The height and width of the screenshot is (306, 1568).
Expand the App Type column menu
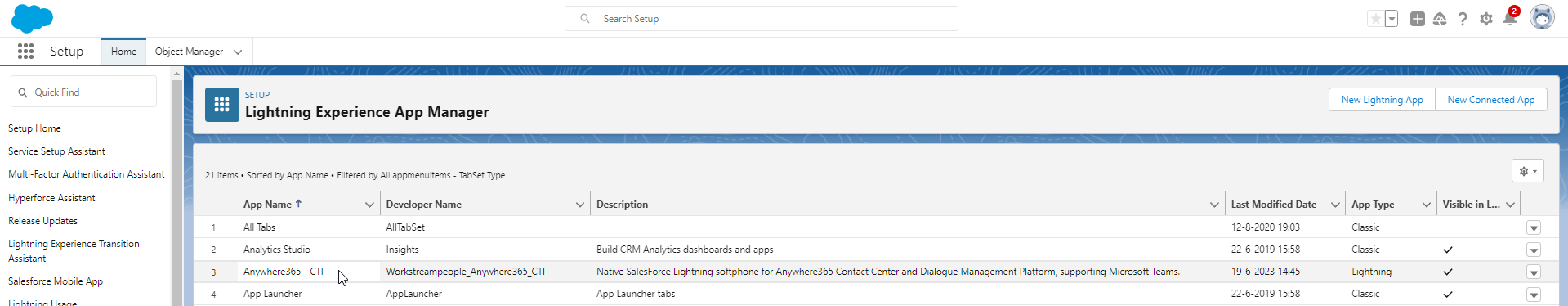tap(1427, 205)
